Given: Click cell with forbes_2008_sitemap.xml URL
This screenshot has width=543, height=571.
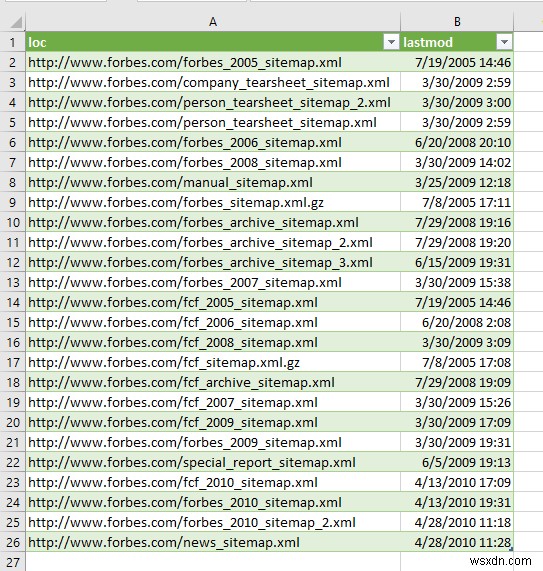Looking at the screenshot, I should 213,162.
